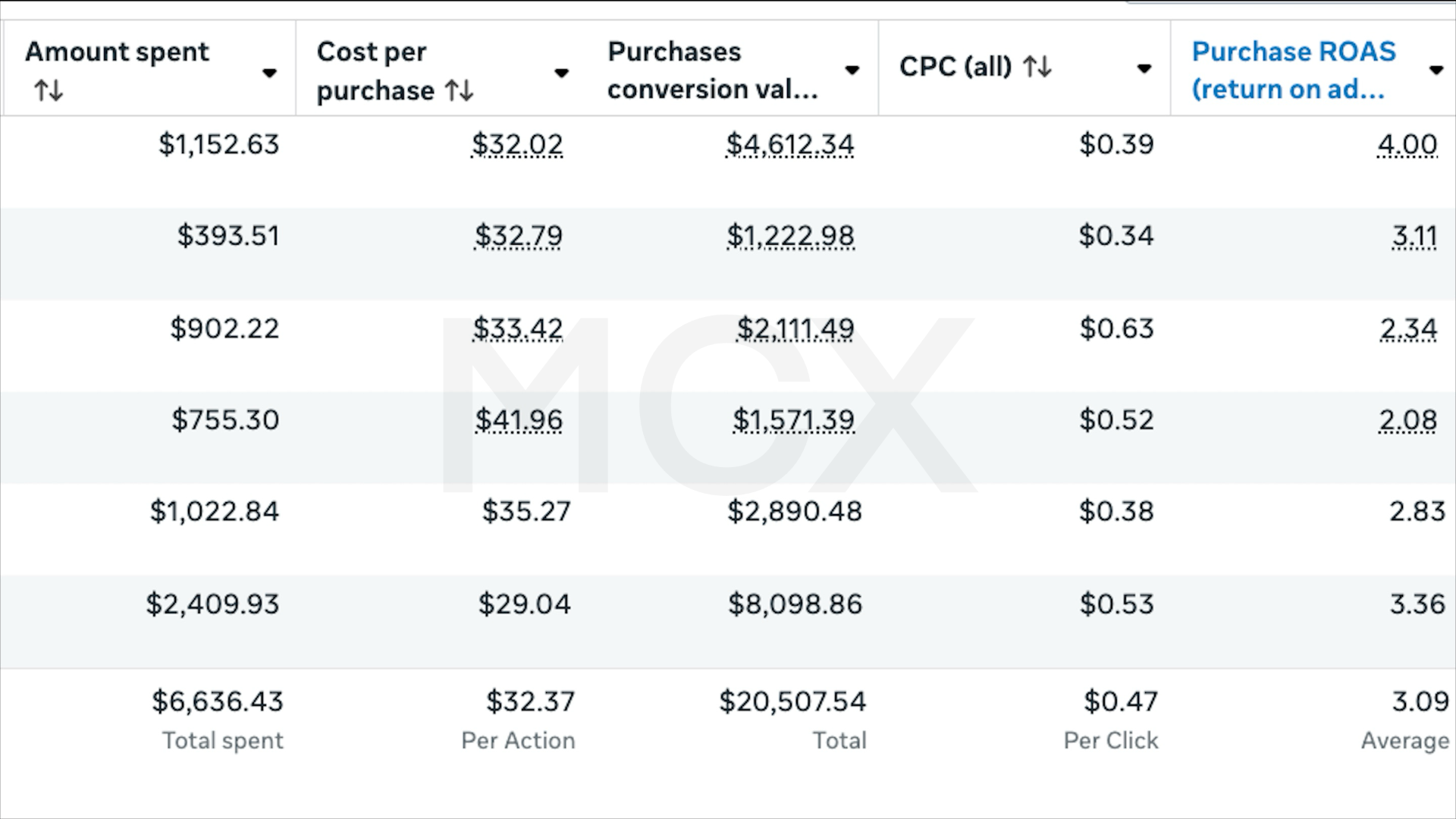Image resolution: width=1456 pixels, height=819 pixels.
Task: Click the 4.00 ROAS value
Action: (x=1407, y=144)
